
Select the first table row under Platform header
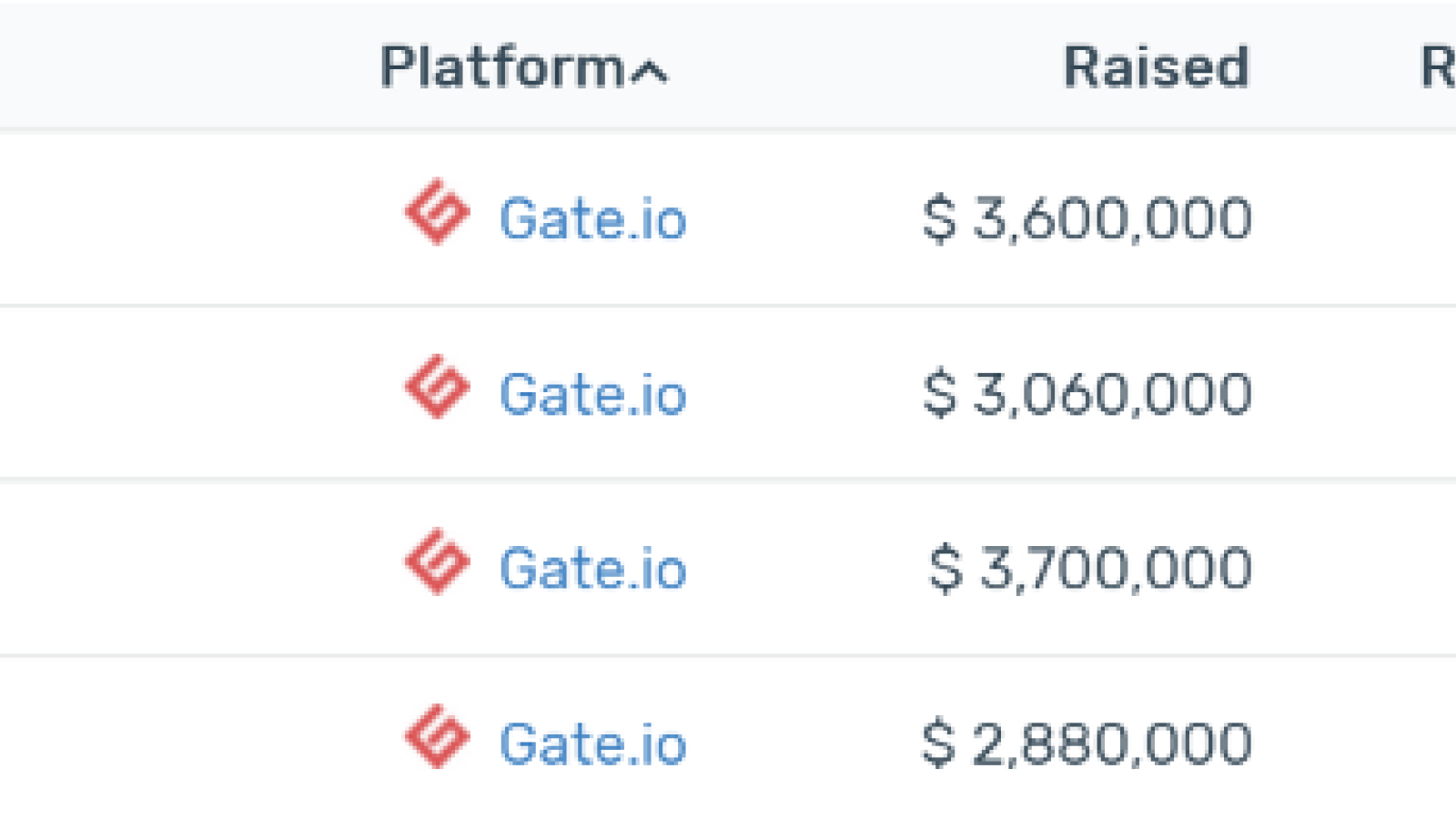[x=728, y=218]
